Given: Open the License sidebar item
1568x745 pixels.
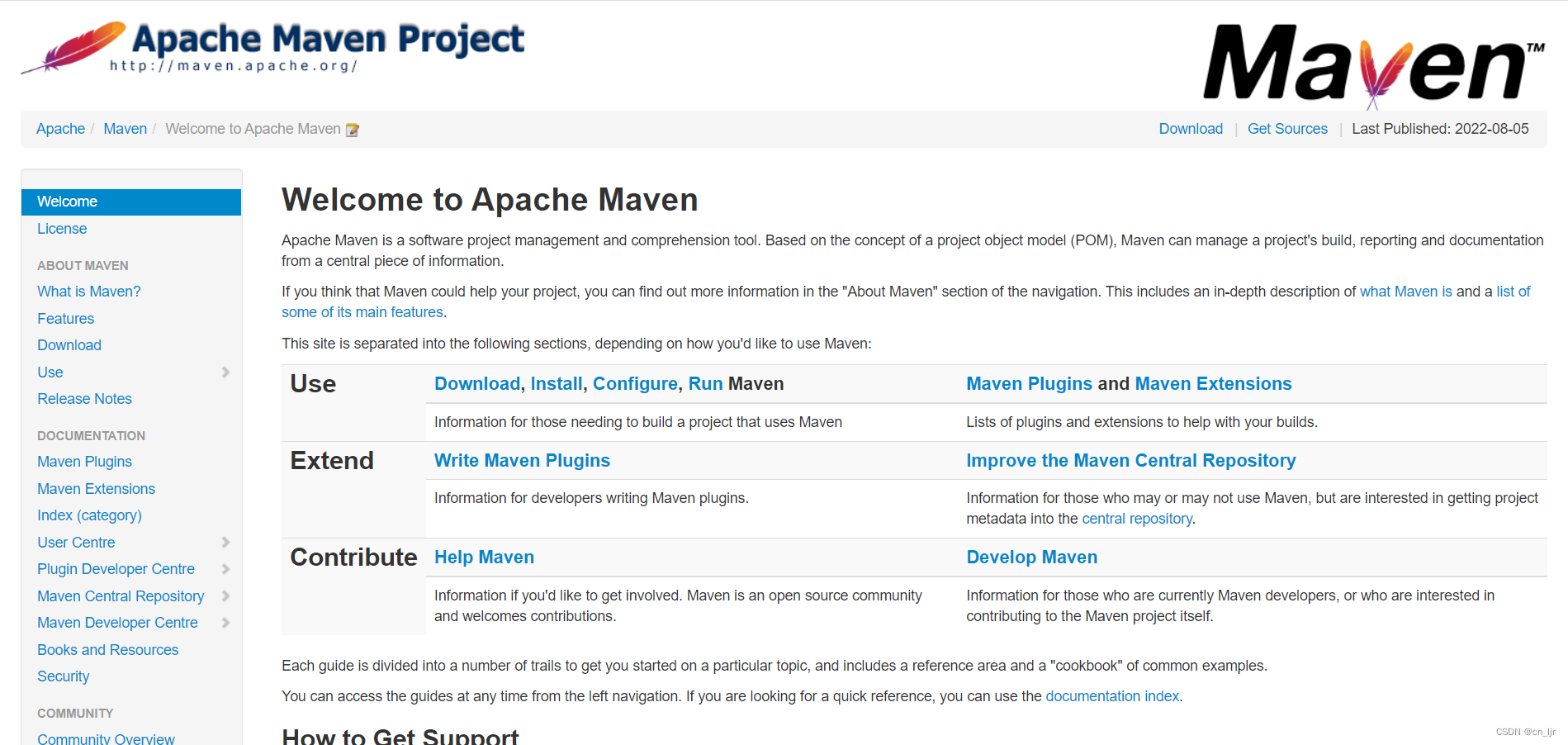Looking at the screenshot, I should click(62, 229).
